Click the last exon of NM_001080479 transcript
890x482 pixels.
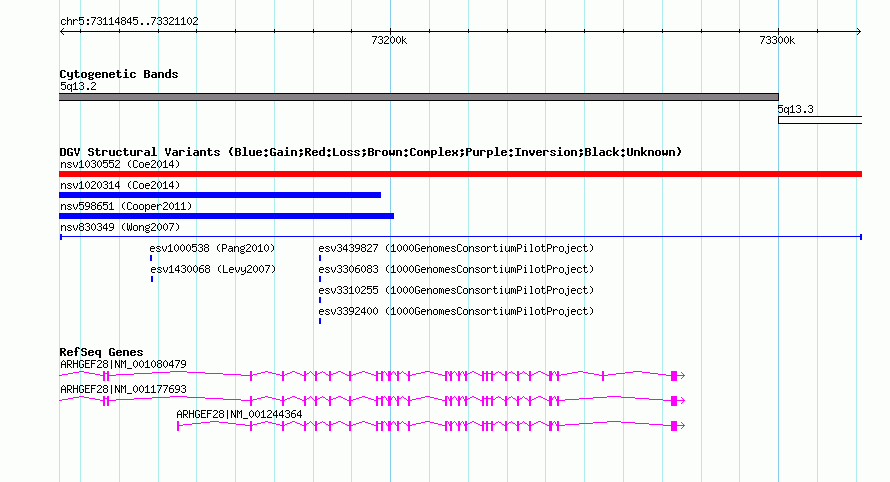pyautogui.click(x=674, y=376)
